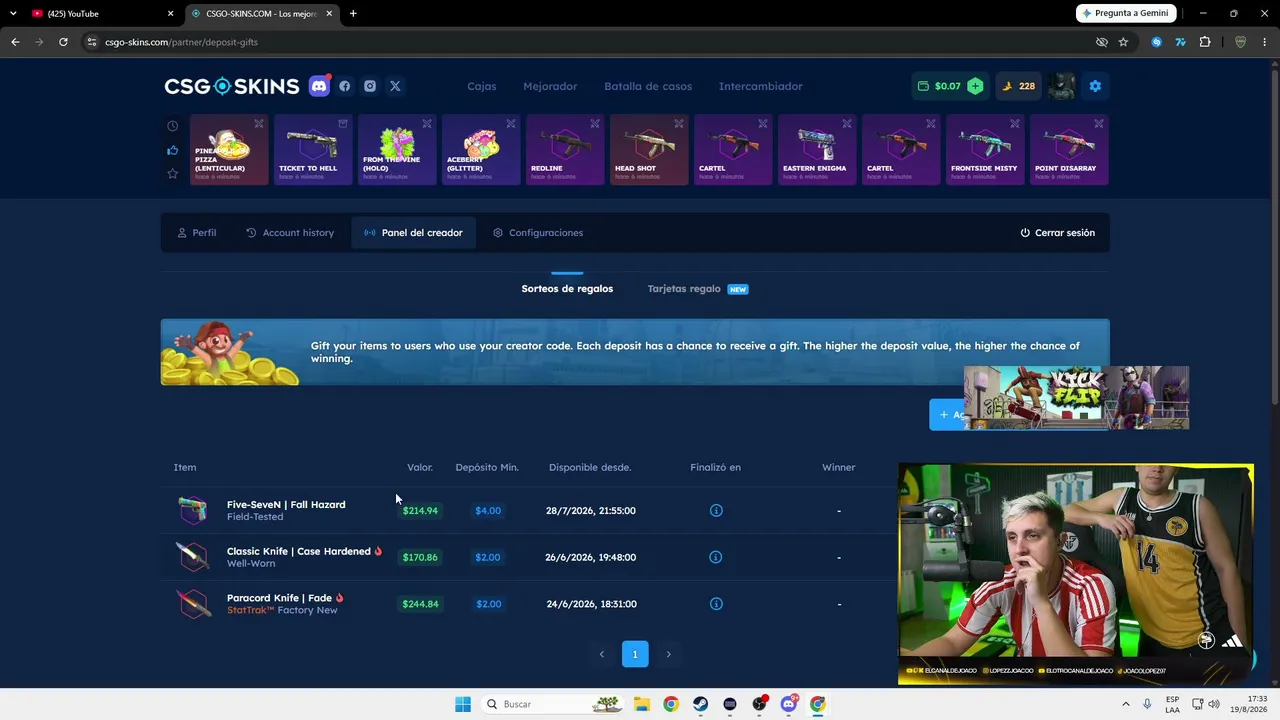The width and height of the screenshot is (1280, 720).
Task: Go to the next page of gifts
Action: coord(669,654)
